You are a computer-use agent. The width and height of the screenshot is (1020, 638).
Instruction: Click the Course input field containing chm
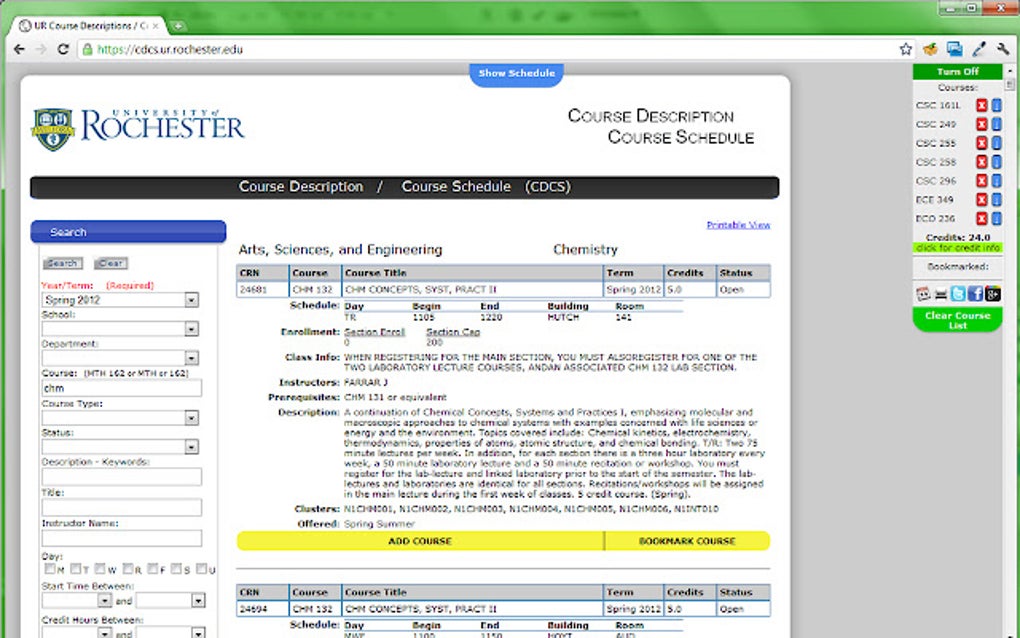pyautogui.click(x=122, y=388)
